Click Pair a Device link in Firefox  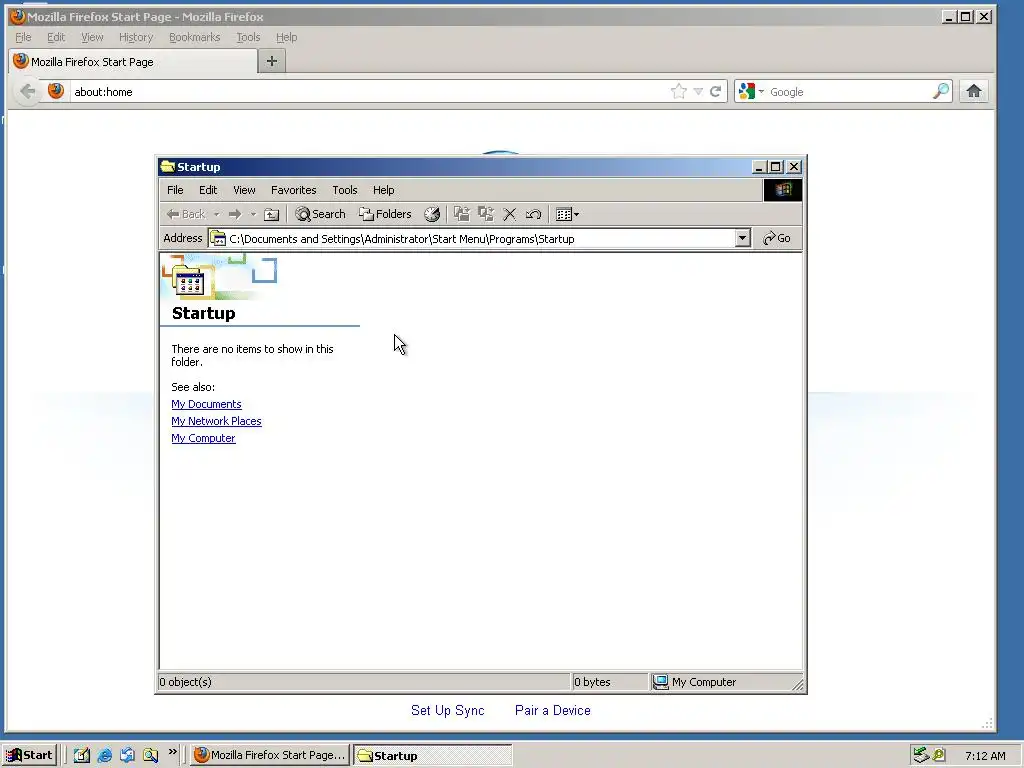tap(552, 711)
